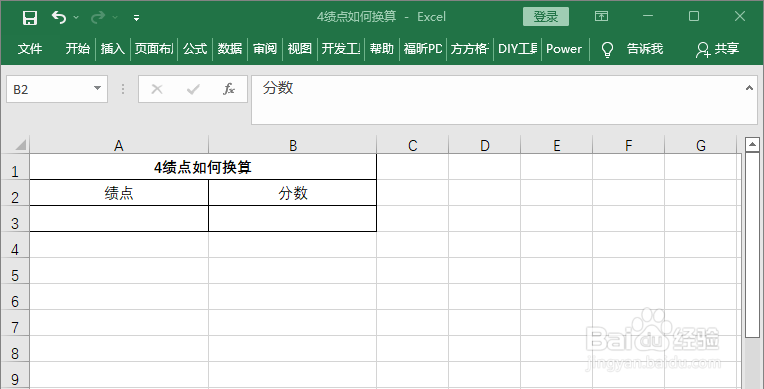Click the 登录 sign-in button
764x389 pixels.
click(546, 17)
